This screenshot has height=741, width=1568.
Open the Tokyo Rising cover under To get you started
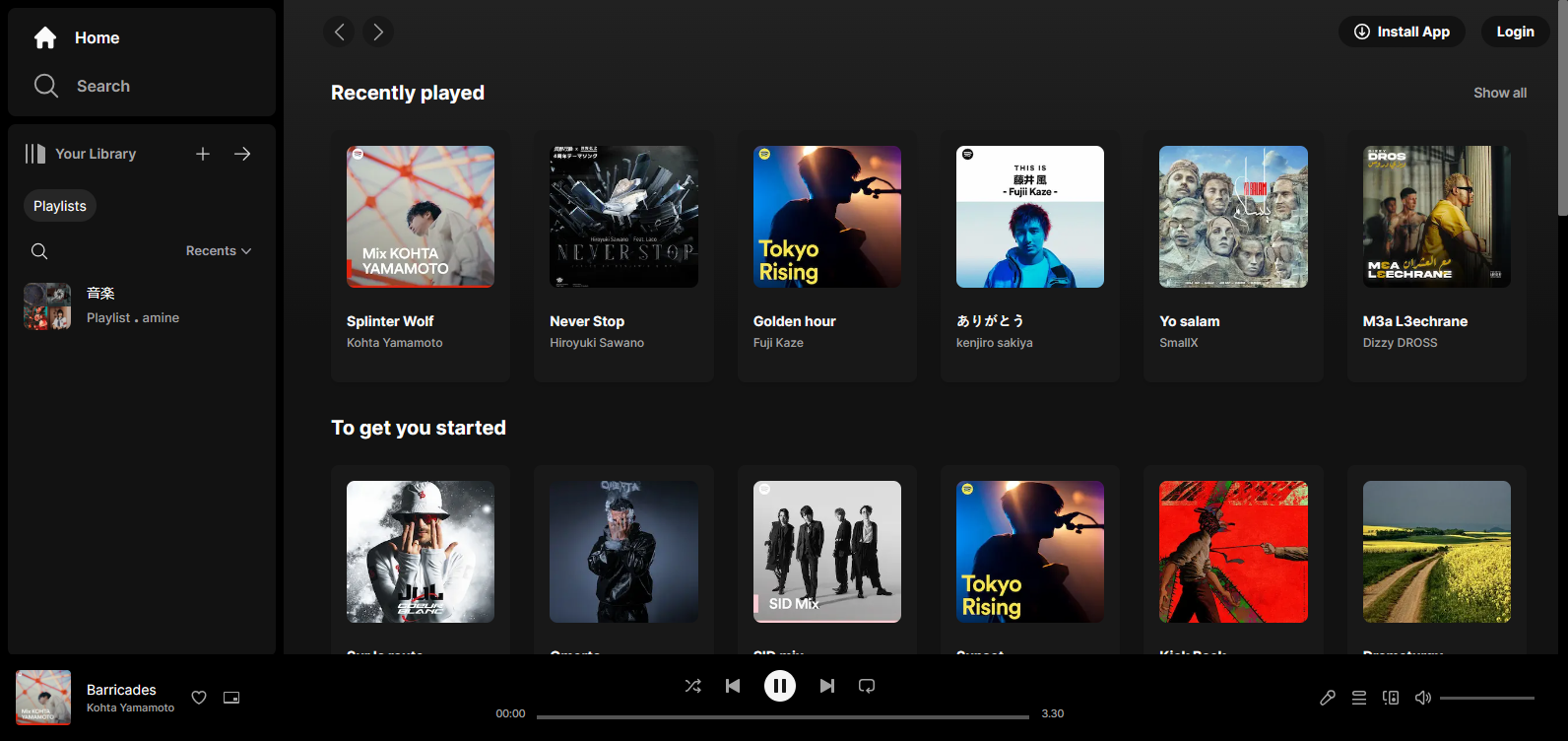point(1030,552)
